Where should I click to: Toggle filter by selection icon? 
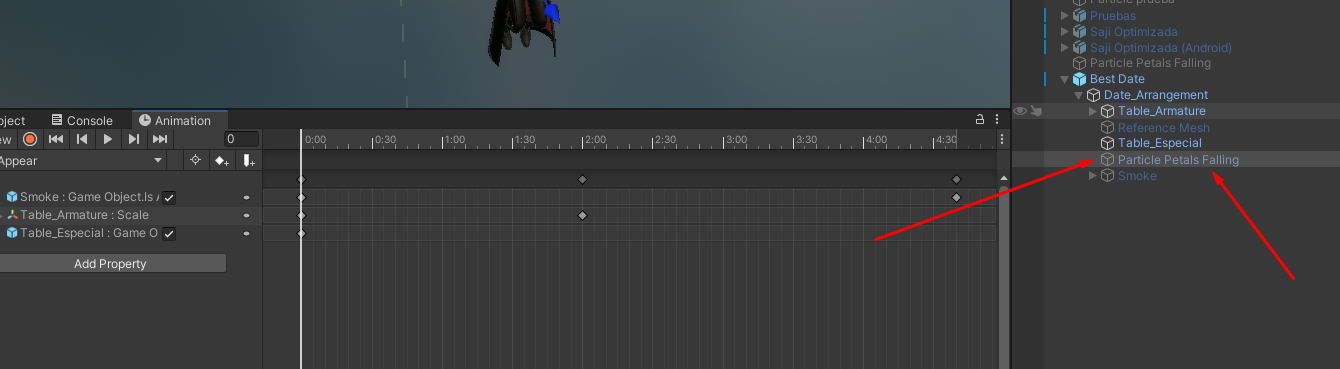pos(195,160)
